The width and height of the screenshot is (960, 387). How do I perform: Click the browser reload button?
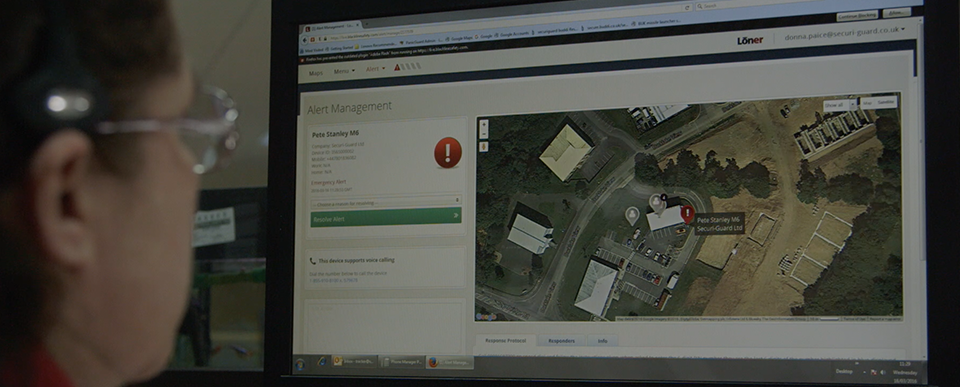688,7
